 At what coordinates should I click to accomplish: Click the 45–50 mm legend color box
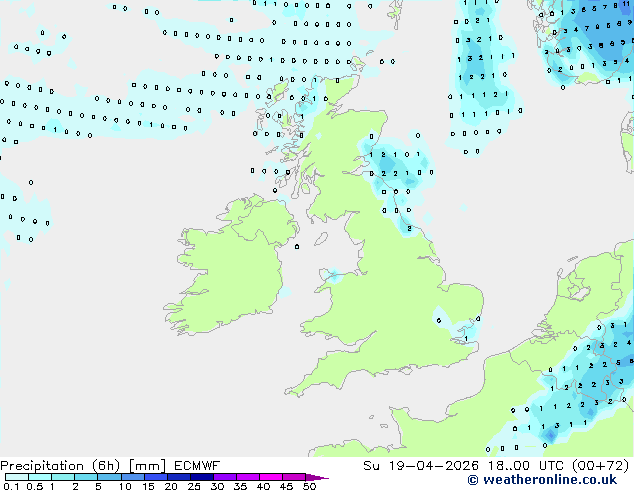pos(294,477)
